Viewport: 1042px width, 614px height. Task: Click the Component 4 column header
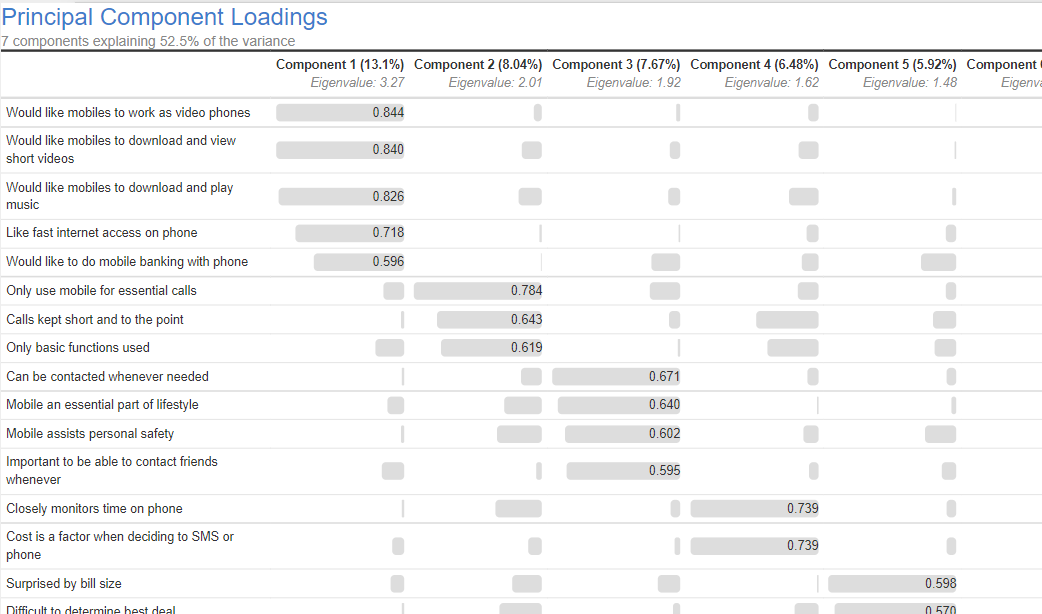pos(754,64)
